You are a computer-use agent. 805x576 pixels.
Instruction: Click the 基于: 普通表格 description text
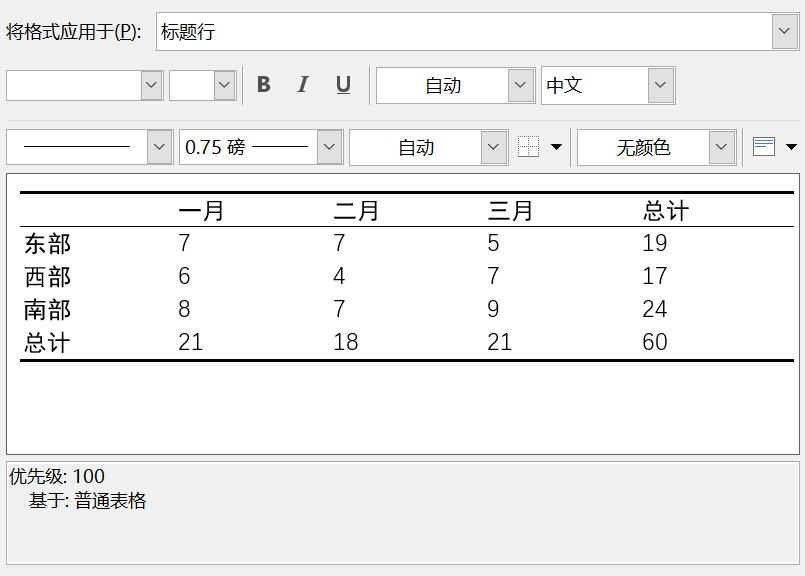87,501
